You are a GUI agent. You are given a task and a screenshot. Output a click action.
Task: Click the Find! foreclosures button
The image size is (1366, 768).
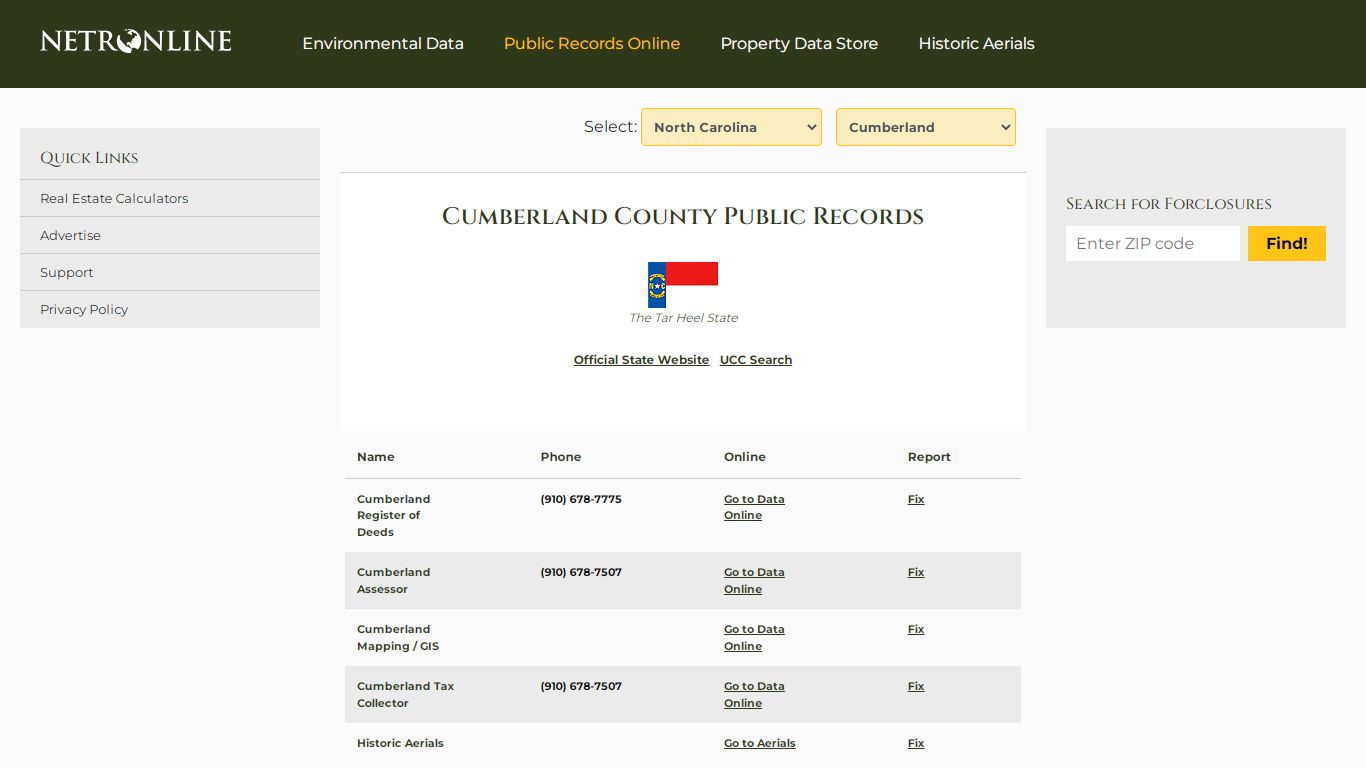(1287, 243)
